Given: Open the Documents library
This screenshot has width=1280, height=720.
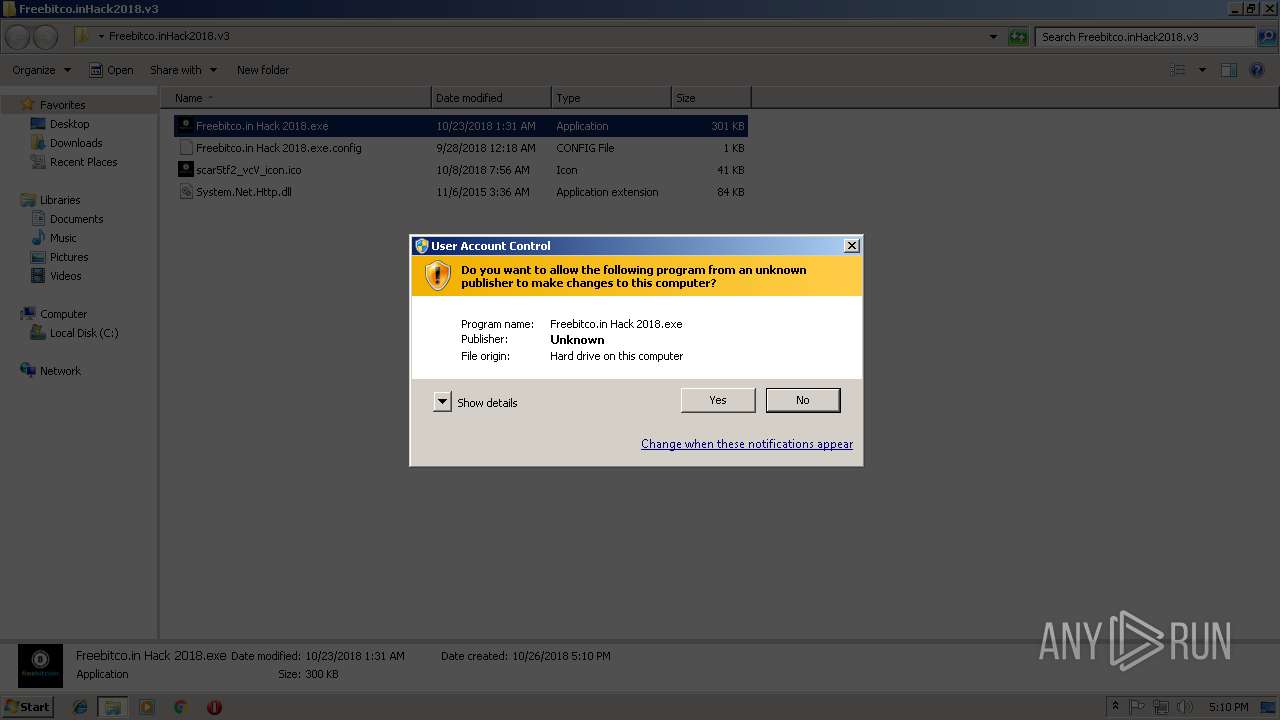Looking at the screenshot, I should click(76, 219).
